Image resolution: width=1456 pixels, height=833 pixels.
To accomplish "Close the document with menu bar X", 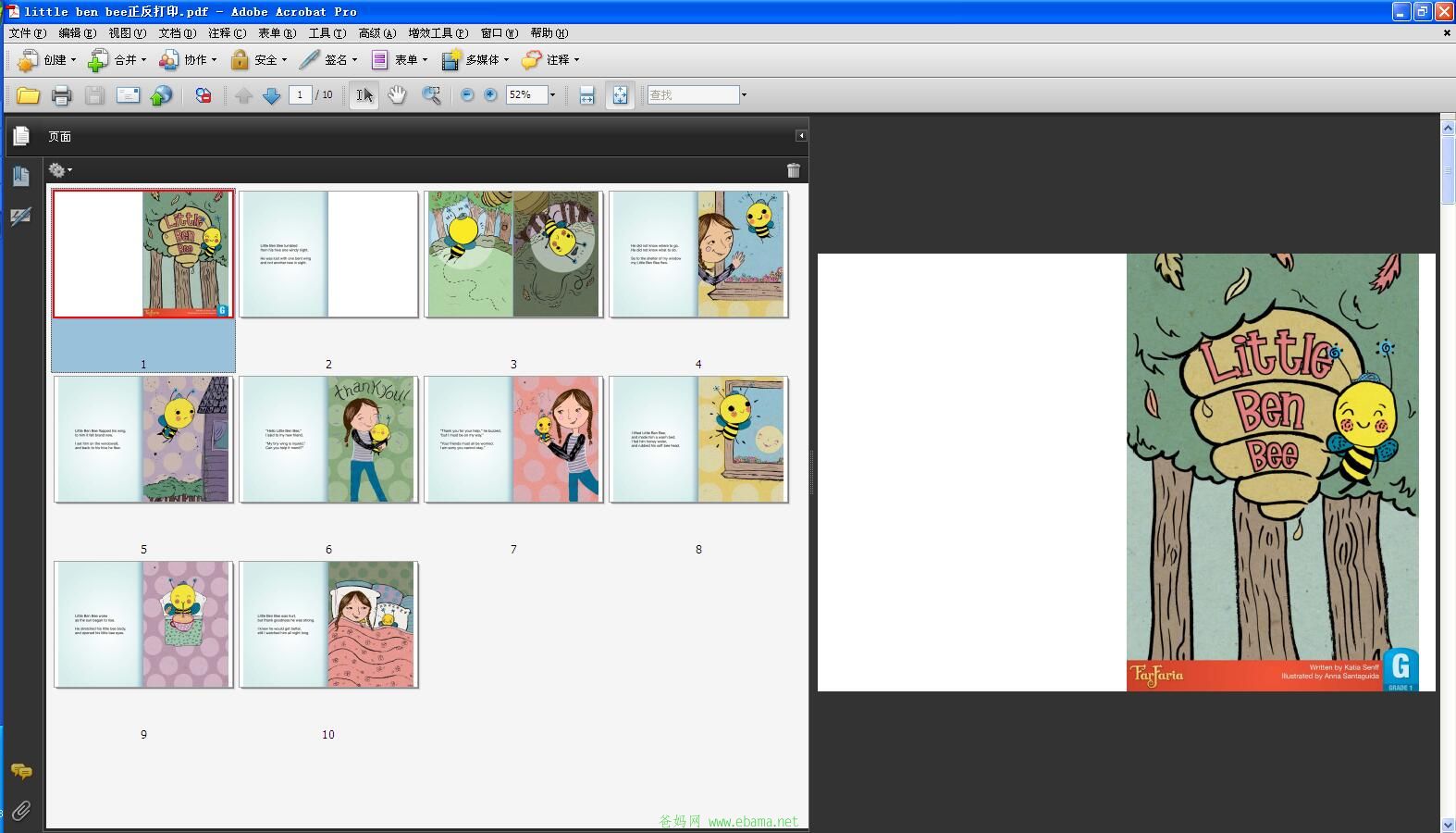I will click(1447, 33).
